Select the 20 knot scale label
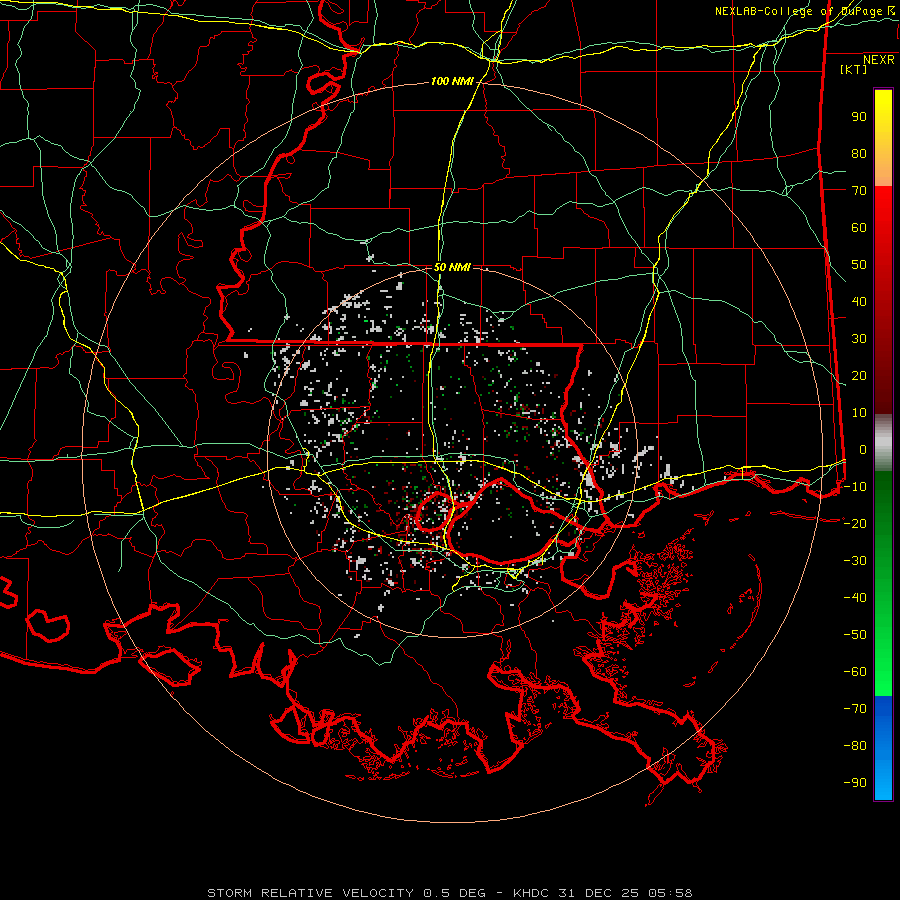The width and height of the screenshot is (900, 900). (x=859, y=375)
